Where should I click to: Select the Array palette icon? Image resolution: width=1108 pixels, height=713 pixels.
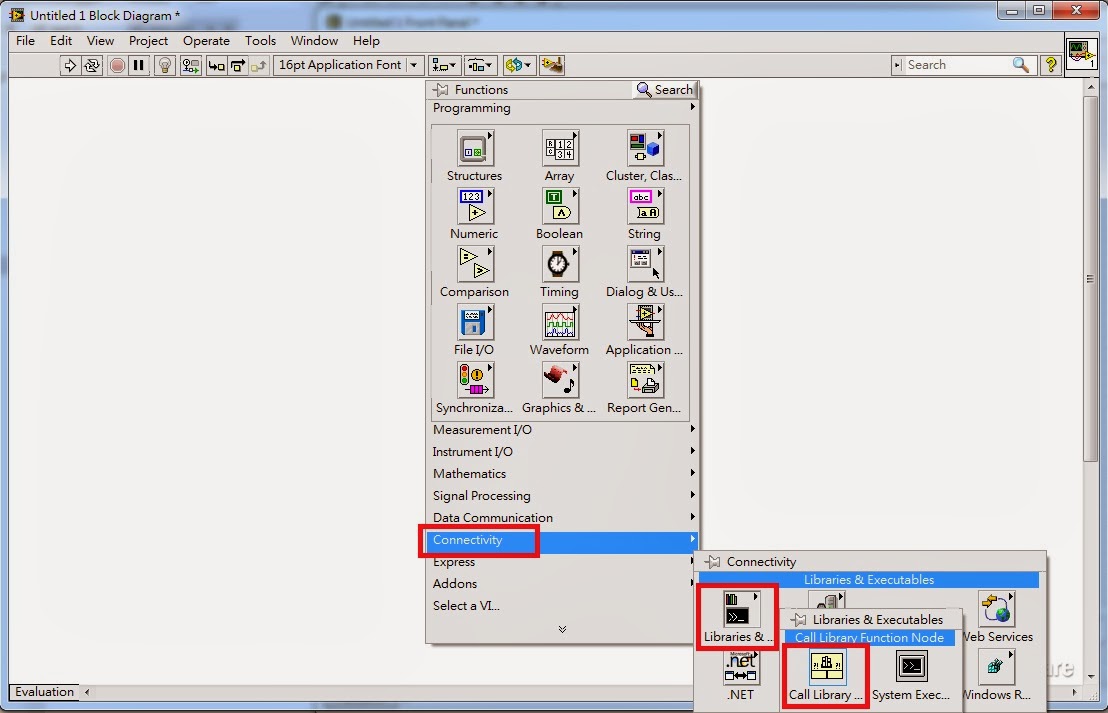[x=559, y=148]
